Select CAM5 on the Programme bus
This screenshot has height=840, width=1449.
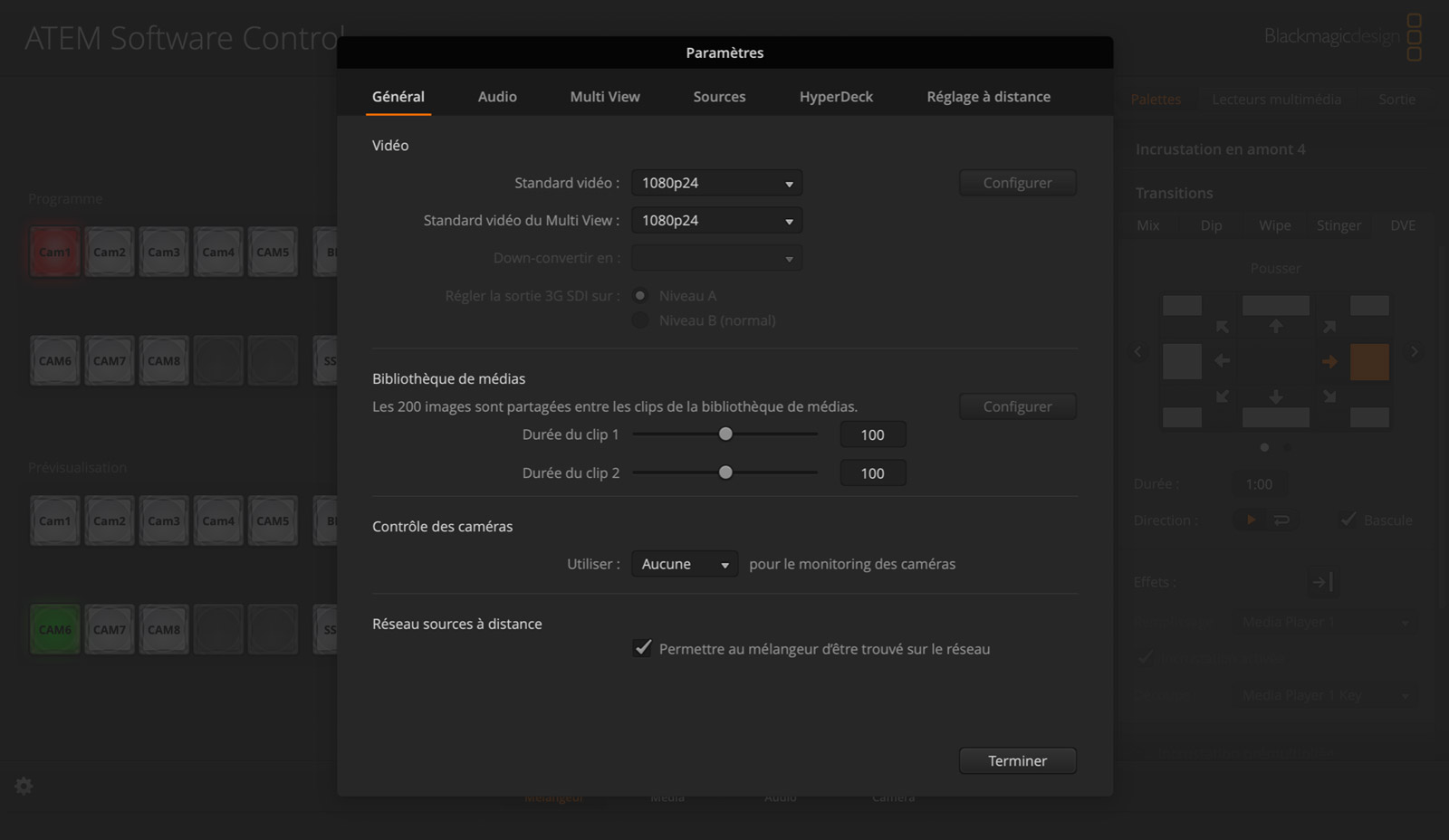tap(273, 252)
